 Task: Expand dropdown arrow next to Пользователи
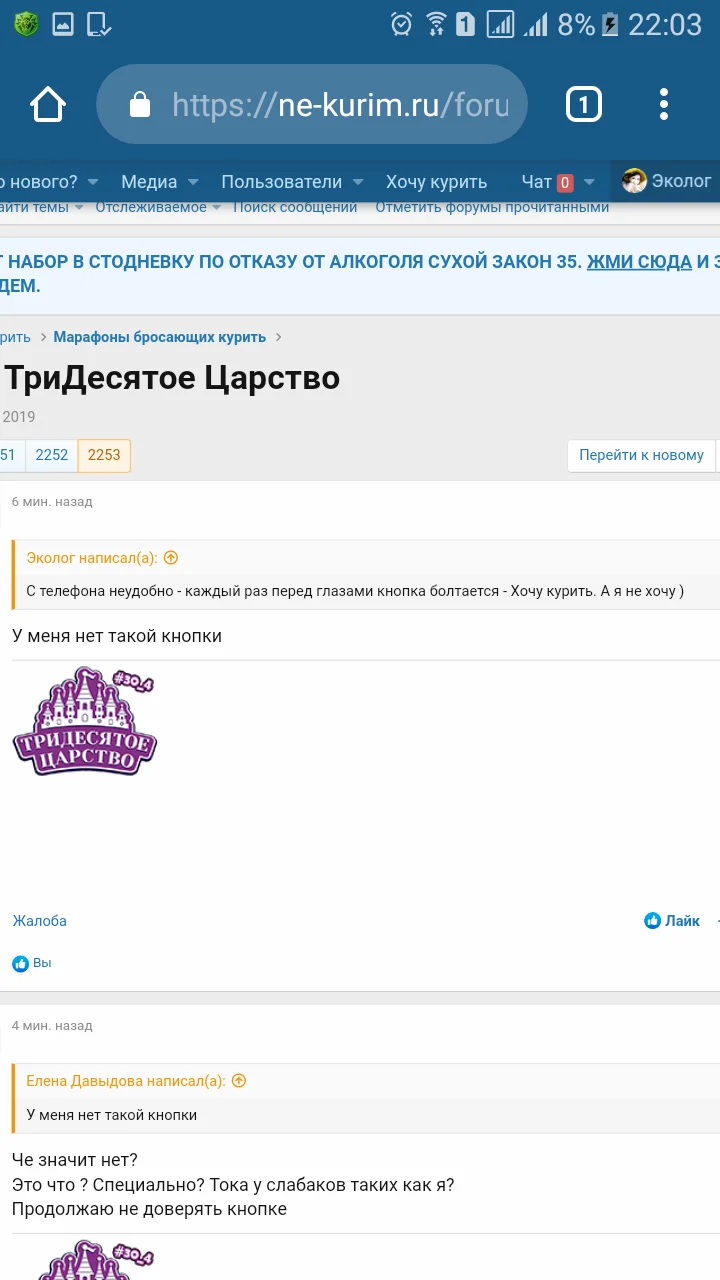point(359,182)
